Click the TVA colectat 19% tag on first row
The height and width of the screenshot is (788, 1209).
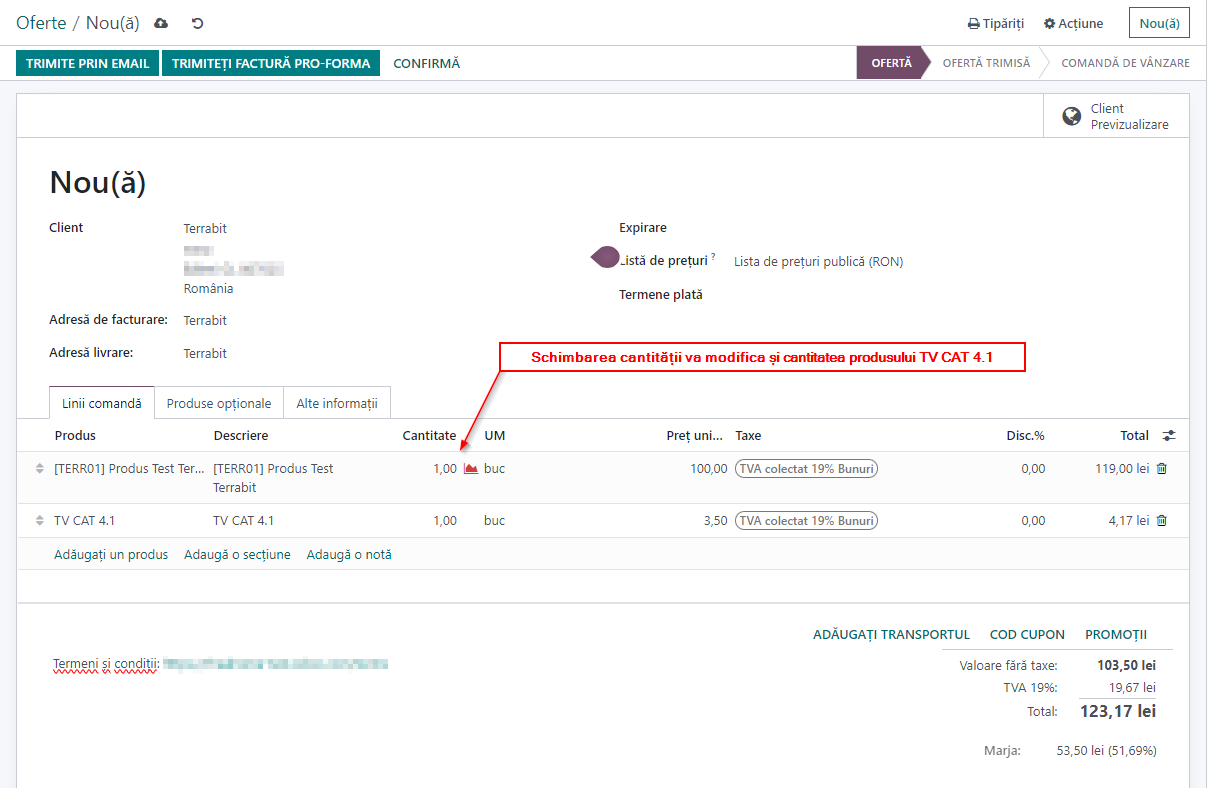pyautogui.click(x=806, y=469)
